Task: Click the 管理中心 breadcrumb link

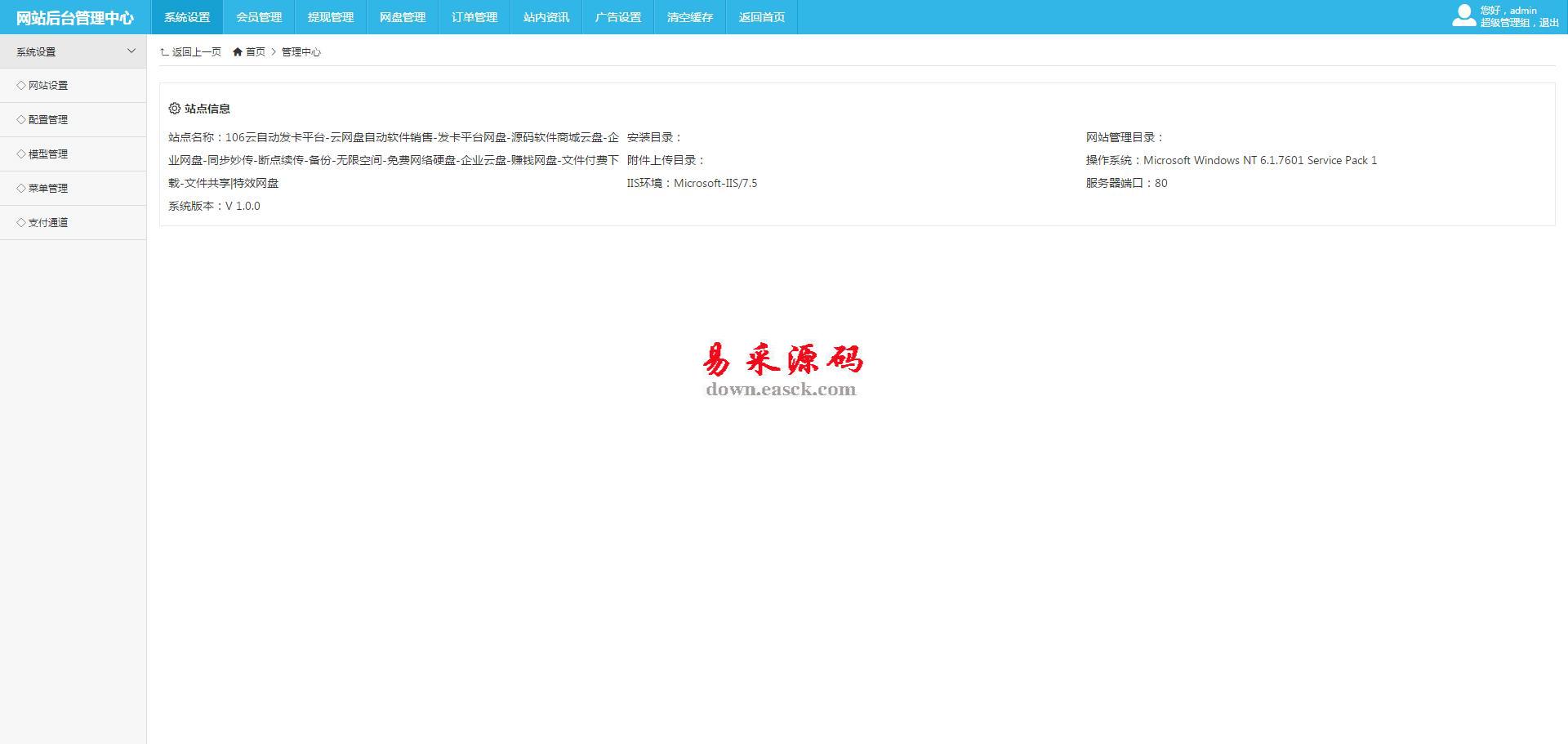Action: pyautogui.click(x=301, y=52)
